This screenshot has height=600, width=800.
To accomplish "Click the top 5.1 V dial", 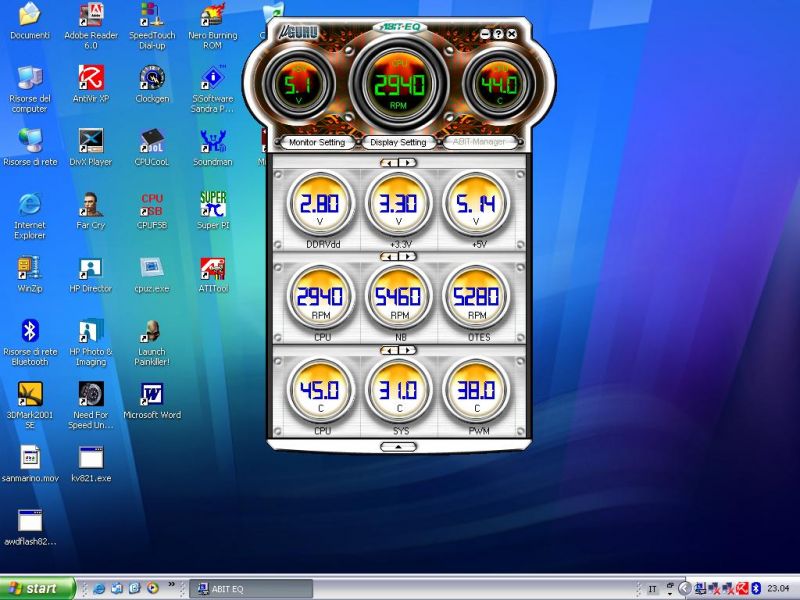I will click(x=298, y=85).
